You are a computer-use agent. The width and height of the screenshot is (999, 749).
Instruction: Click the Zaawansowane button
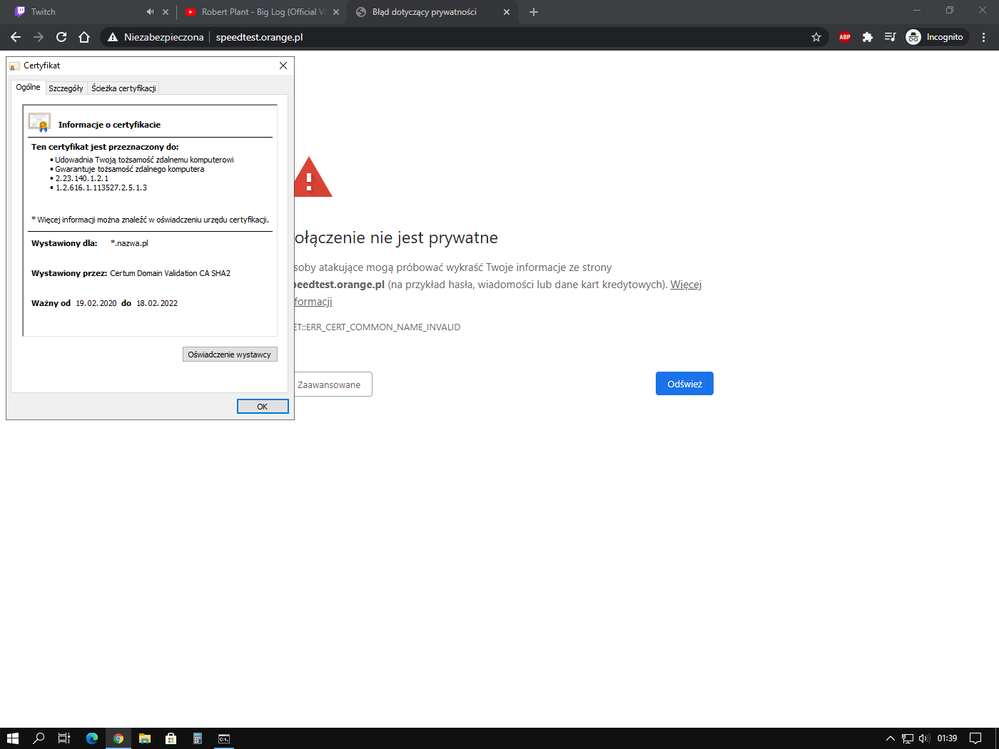click(x=331, y=384)
